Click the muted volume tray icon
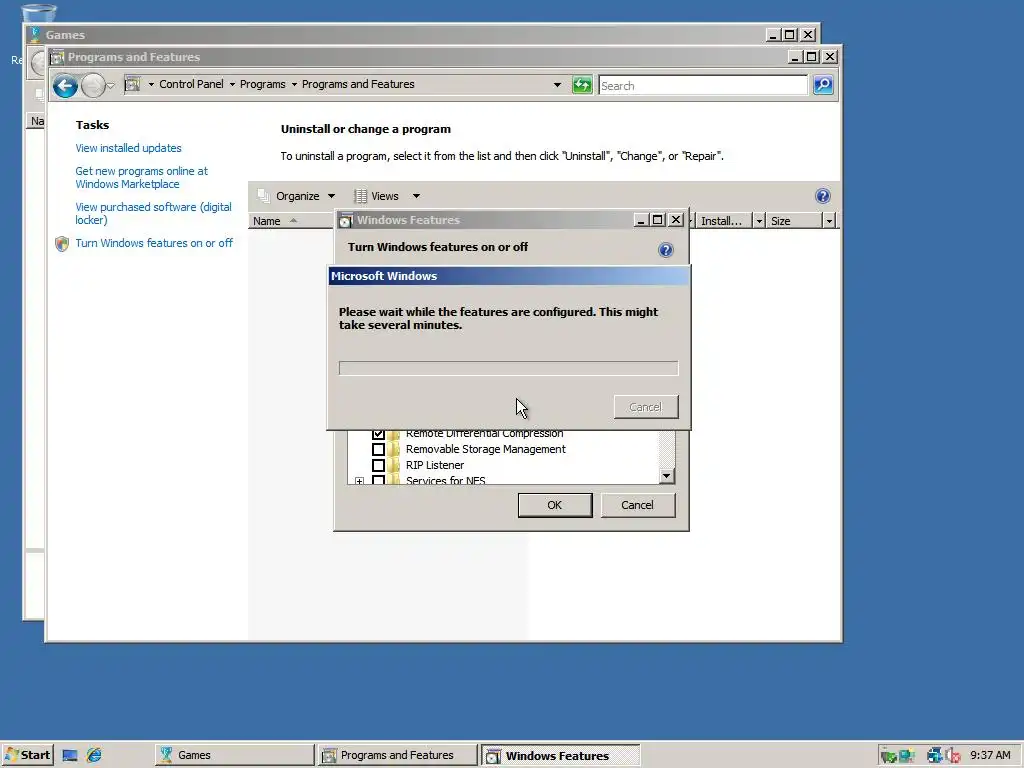 (x=953, y=756)
